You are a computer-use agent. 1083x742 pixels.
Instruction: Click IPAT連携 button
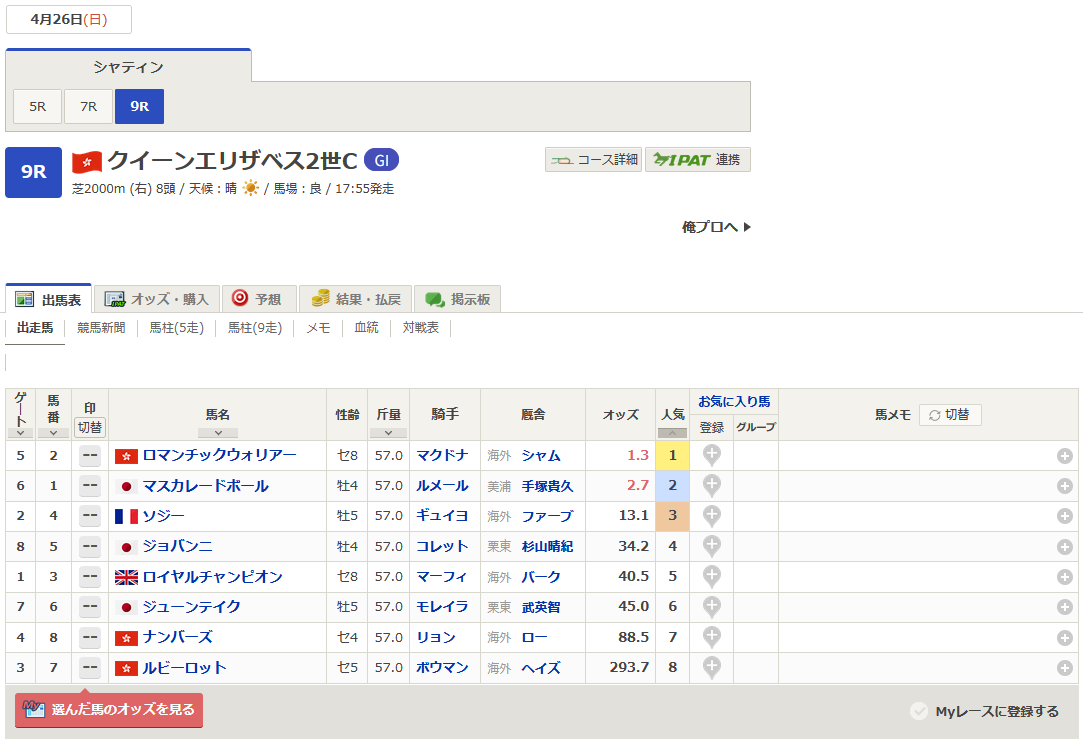(698, 160)
